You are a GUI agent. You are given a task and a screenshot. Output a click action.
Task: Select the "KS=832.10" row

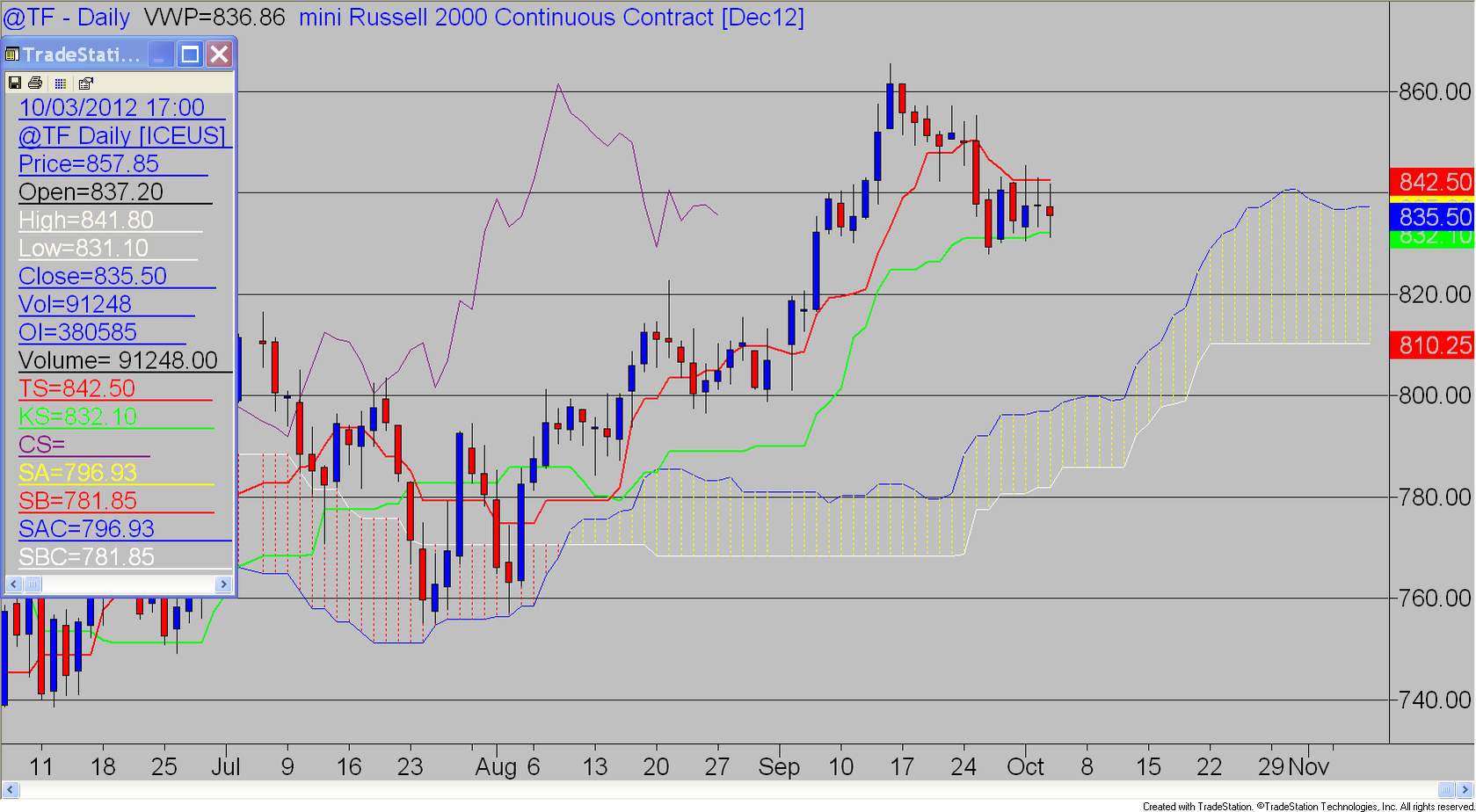tap(116, 417)
